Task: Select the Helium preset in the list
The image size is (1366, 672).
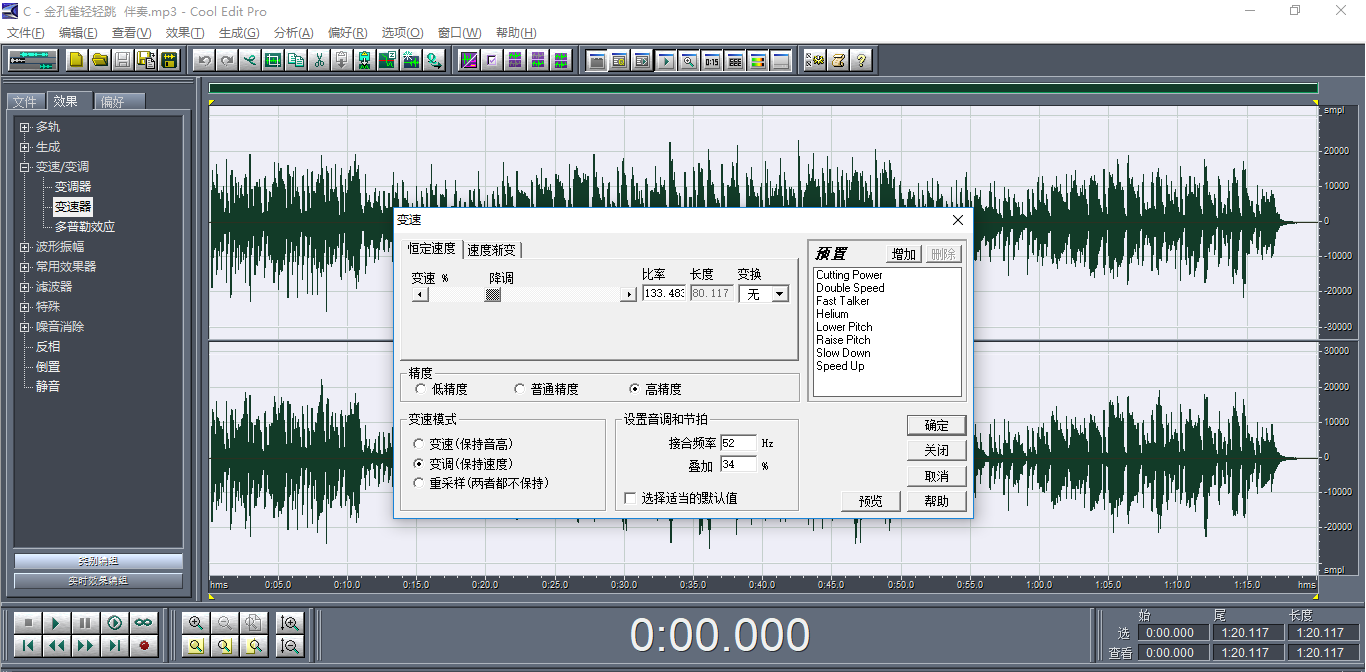Action: pyautogui.click(x=832, y=313)
